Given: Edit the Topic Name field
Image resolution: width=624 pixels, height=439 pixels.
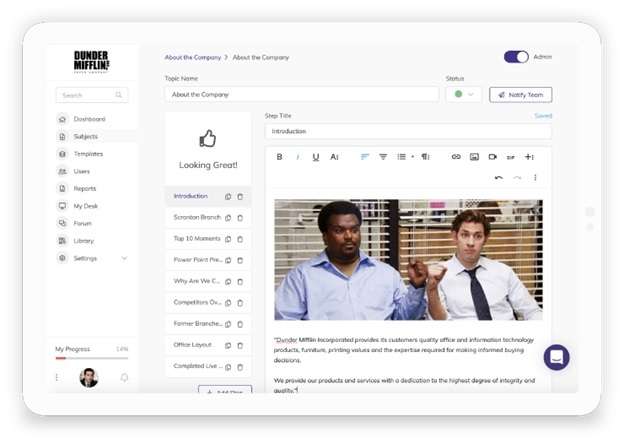Looking at the screenshot, I should (302, 94).
